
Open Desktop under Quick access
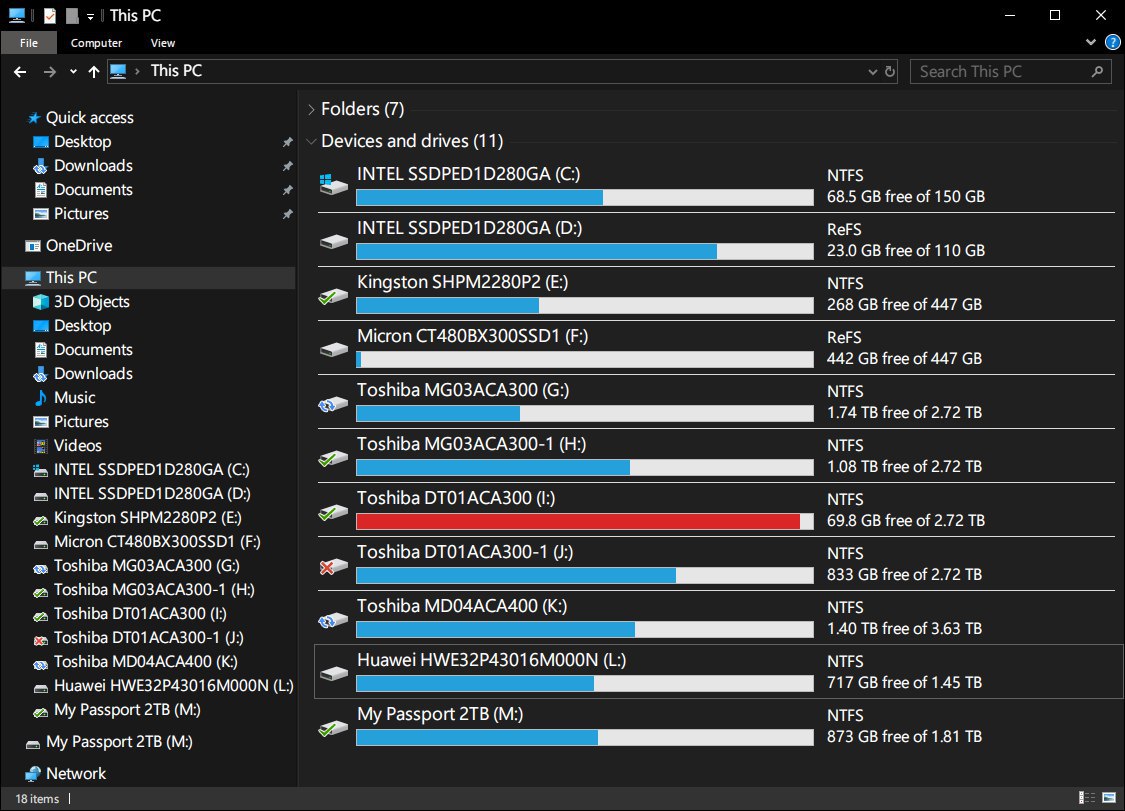pos(83,142)
